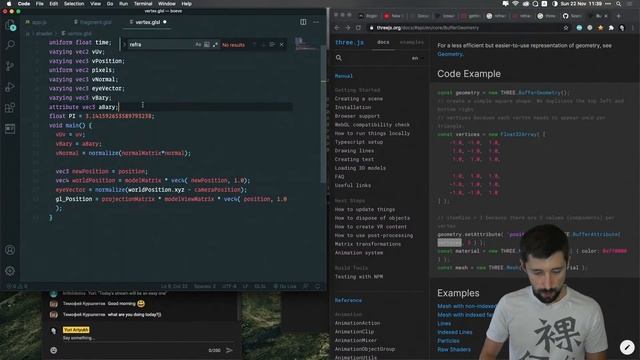Open the Explorer view in VS Code activity bar
The image size is (640, 360).
point(10,25)
